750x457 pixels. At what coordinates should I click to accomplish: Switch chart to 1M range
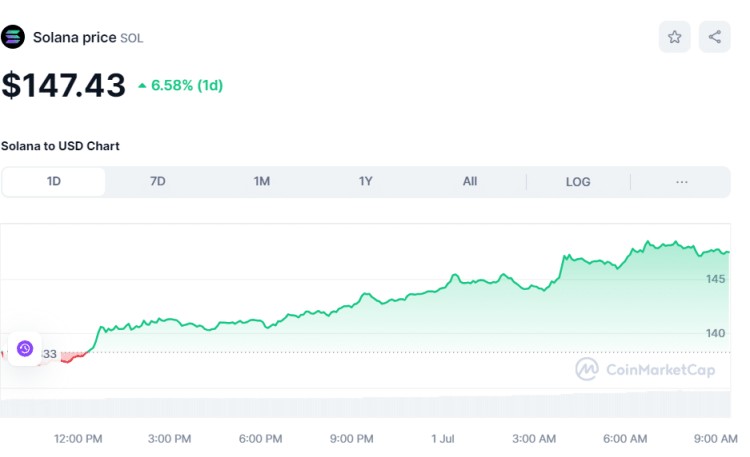click(x=262, y=181)
